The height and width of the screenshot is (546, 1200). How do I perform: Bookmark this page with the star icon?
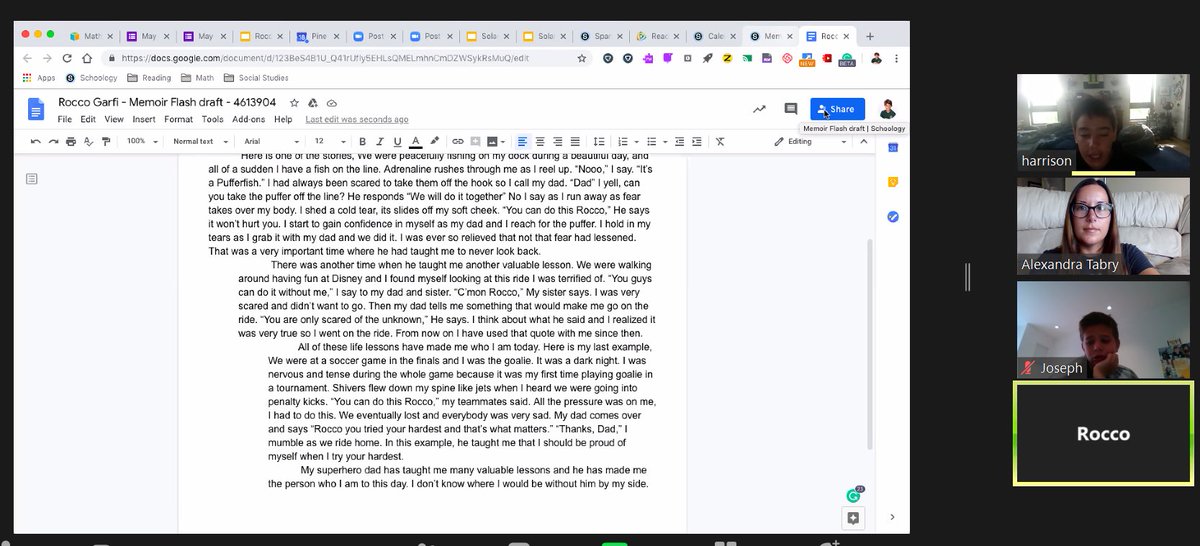pyautogui.click(x=582, y=58)
